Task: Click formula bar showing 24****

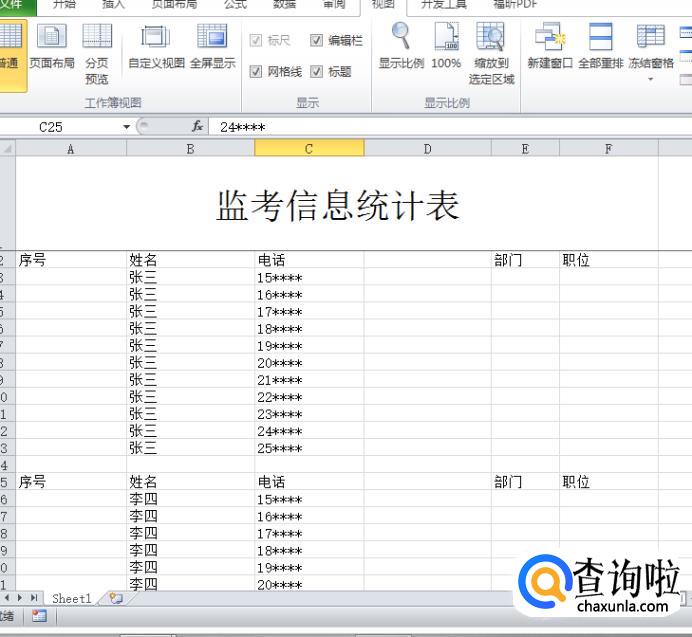Action: pos(450,127)
